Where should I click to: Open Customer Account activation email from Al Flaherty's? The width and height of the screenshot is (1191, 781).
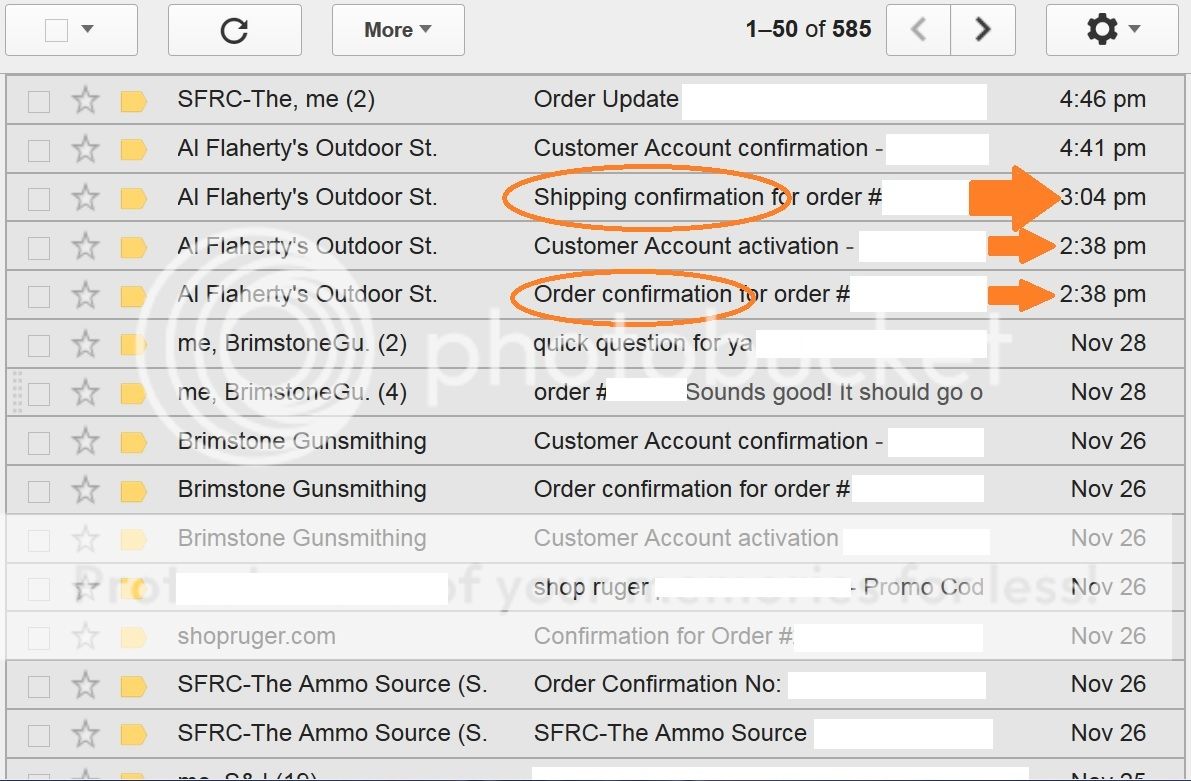(686, 246)
